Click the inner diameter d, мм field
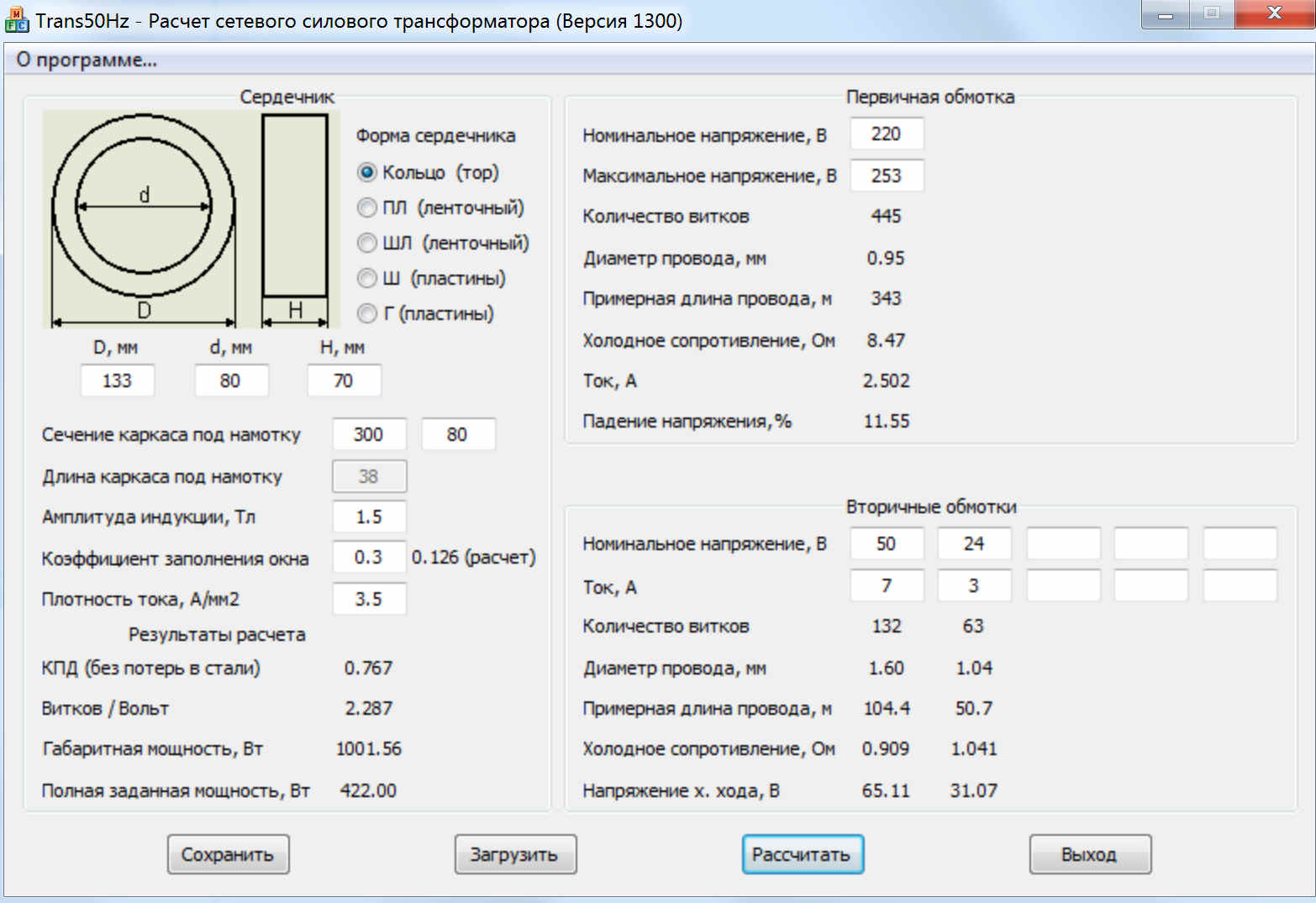 [231, 381]
